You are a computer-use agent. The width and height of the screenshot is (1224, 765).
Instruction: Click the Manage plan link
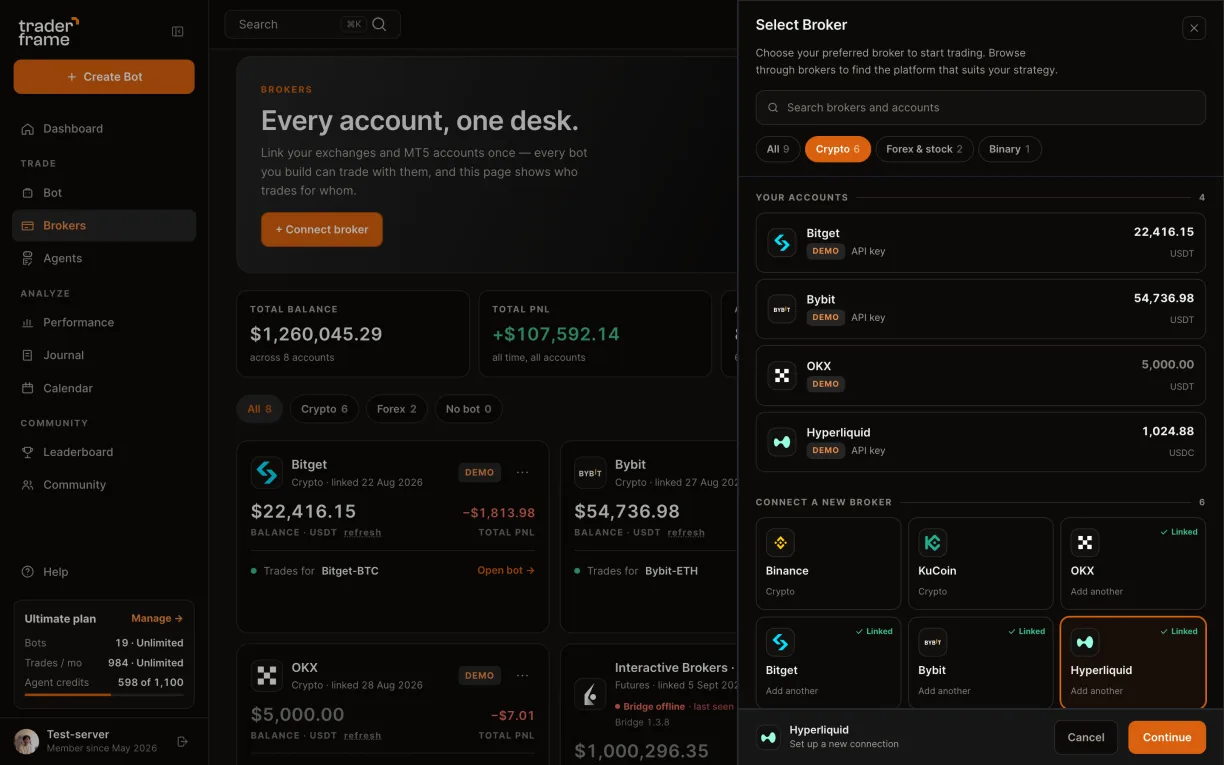(157, 618)
